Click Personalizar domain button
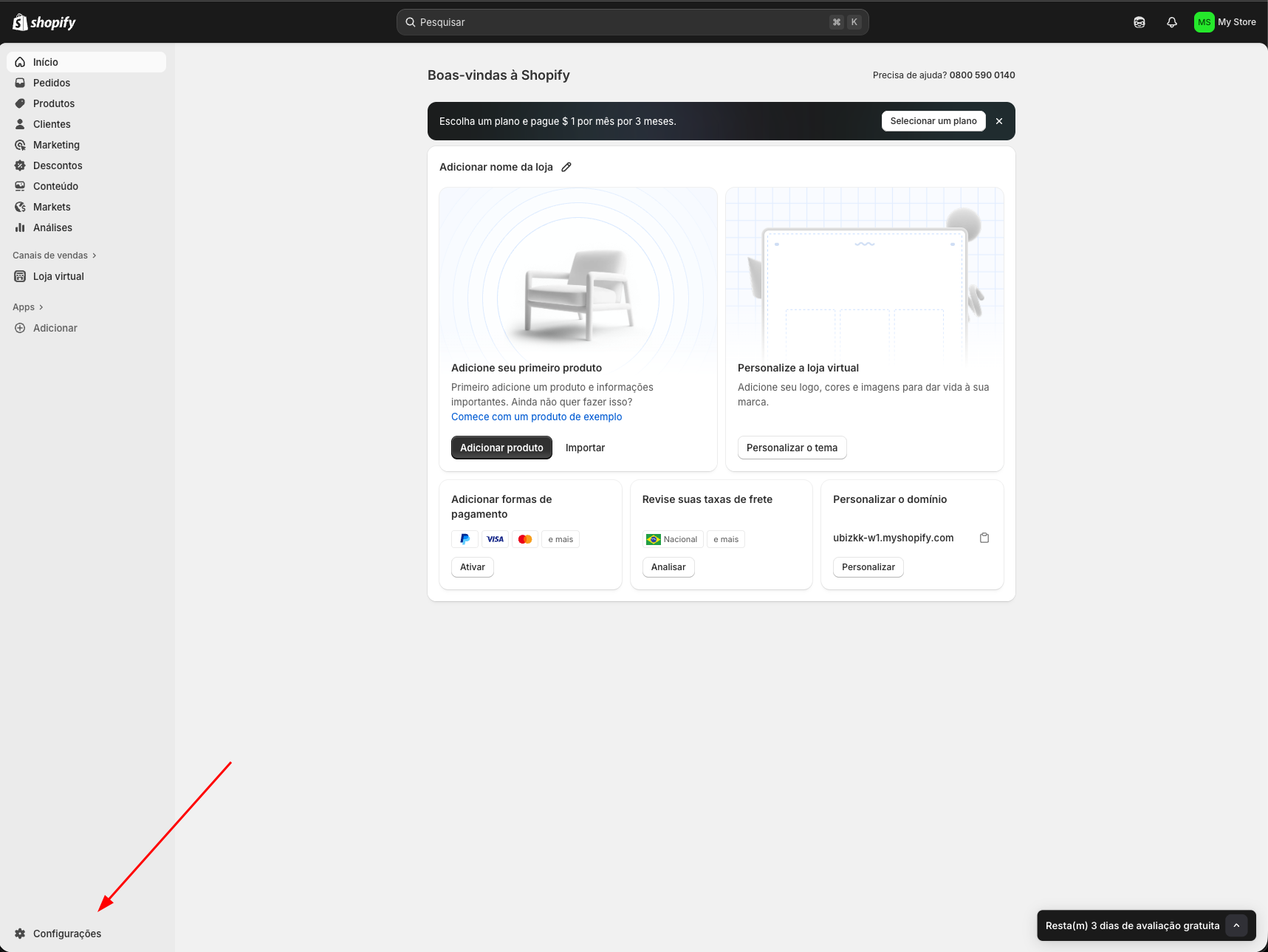The image size is (1268, 952). point(868,567)
